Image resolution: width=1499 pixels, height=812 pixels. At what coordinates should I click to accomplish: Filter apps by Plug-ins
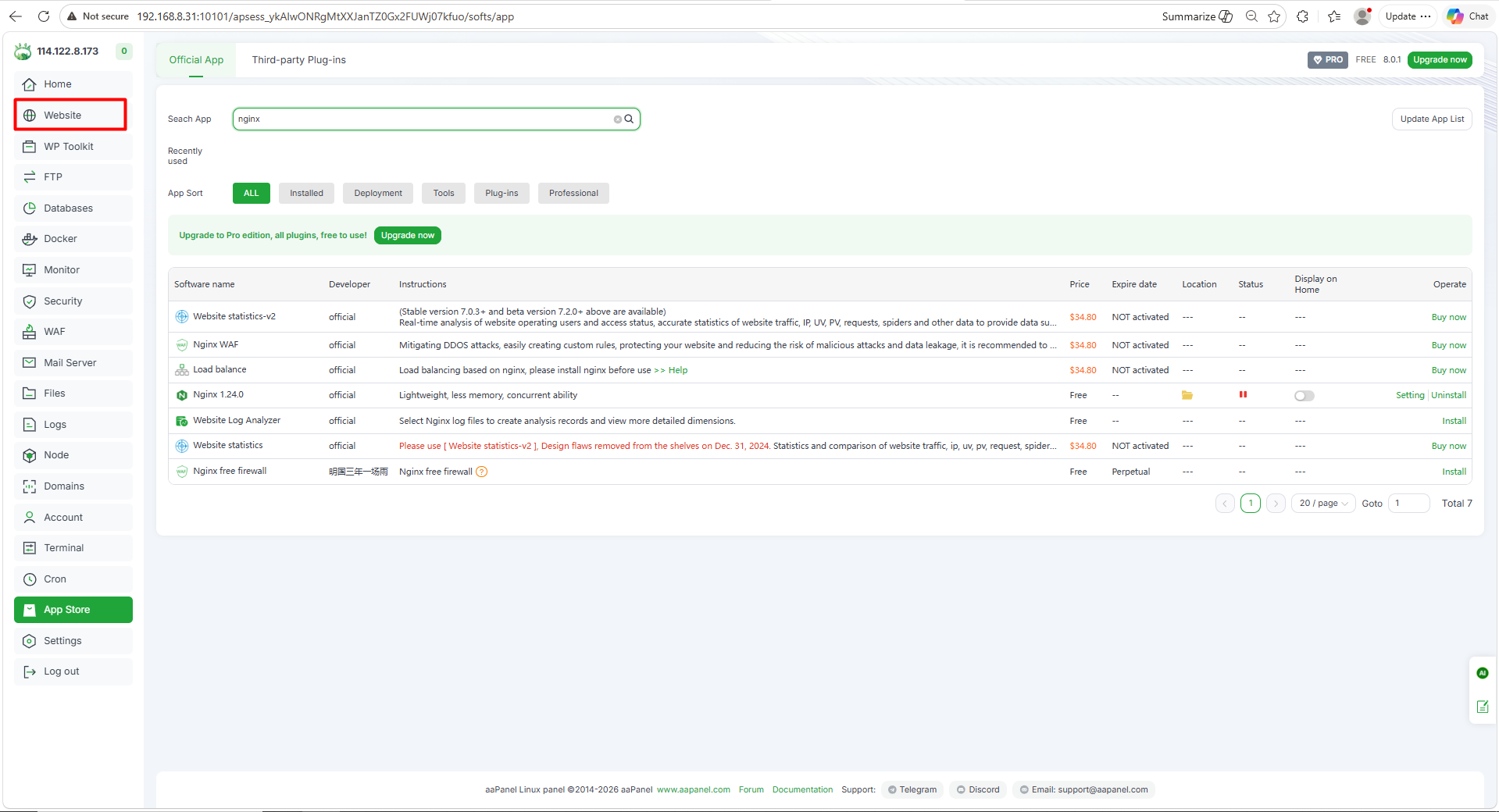tap(501, 194)
